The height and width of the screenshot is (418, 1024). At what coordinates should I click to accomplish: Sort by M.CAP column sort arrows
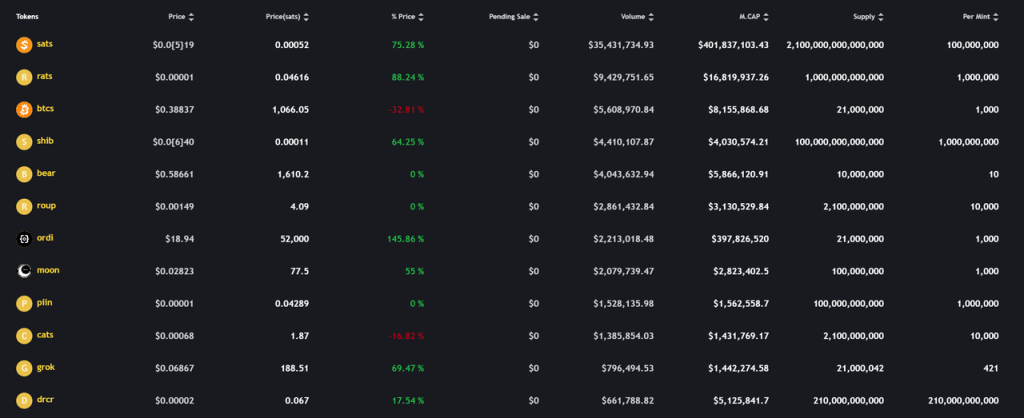click(x=765, y=17)
